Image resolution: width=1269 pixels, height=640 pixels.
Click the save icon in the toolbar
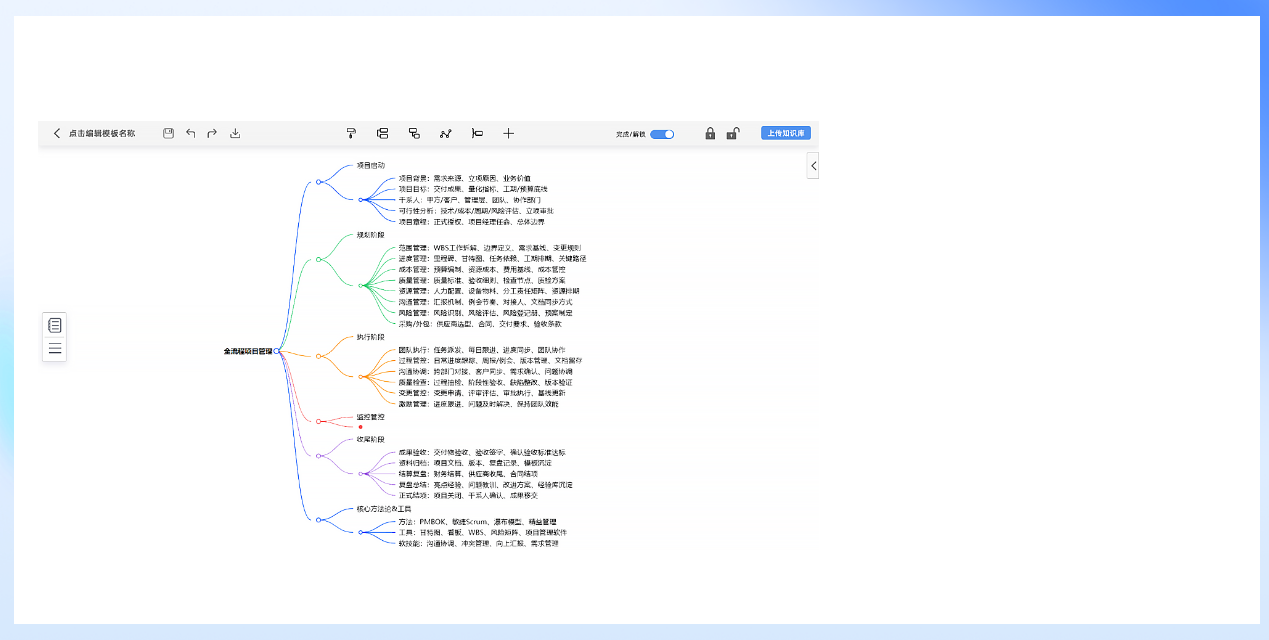(x=168, y=133)
